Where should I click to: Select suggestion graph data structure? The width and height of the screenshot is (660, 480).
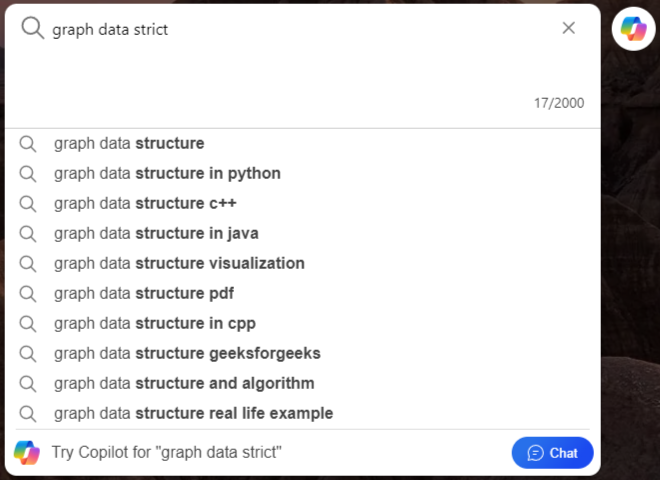129,143
